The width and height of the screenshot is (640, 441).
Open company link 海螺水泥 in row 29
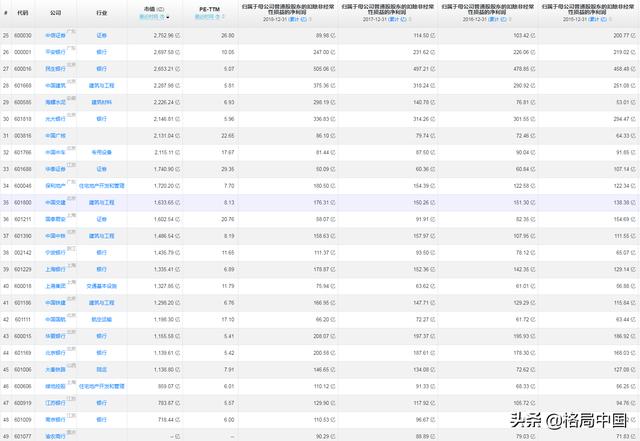tap(55, 102)
